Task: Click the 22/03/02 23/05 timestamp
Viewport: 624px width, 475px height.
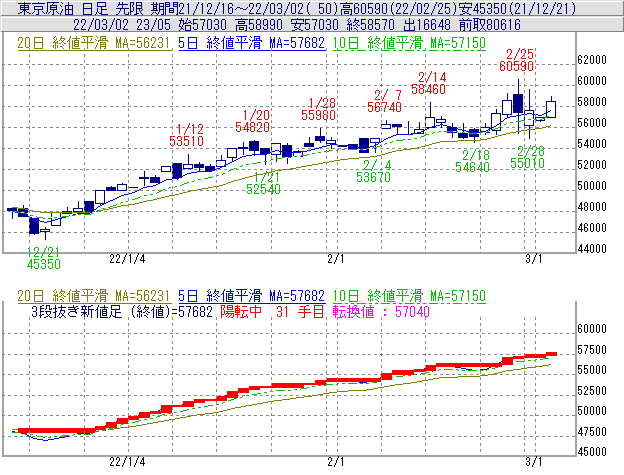Action: [x=122, y=25]
